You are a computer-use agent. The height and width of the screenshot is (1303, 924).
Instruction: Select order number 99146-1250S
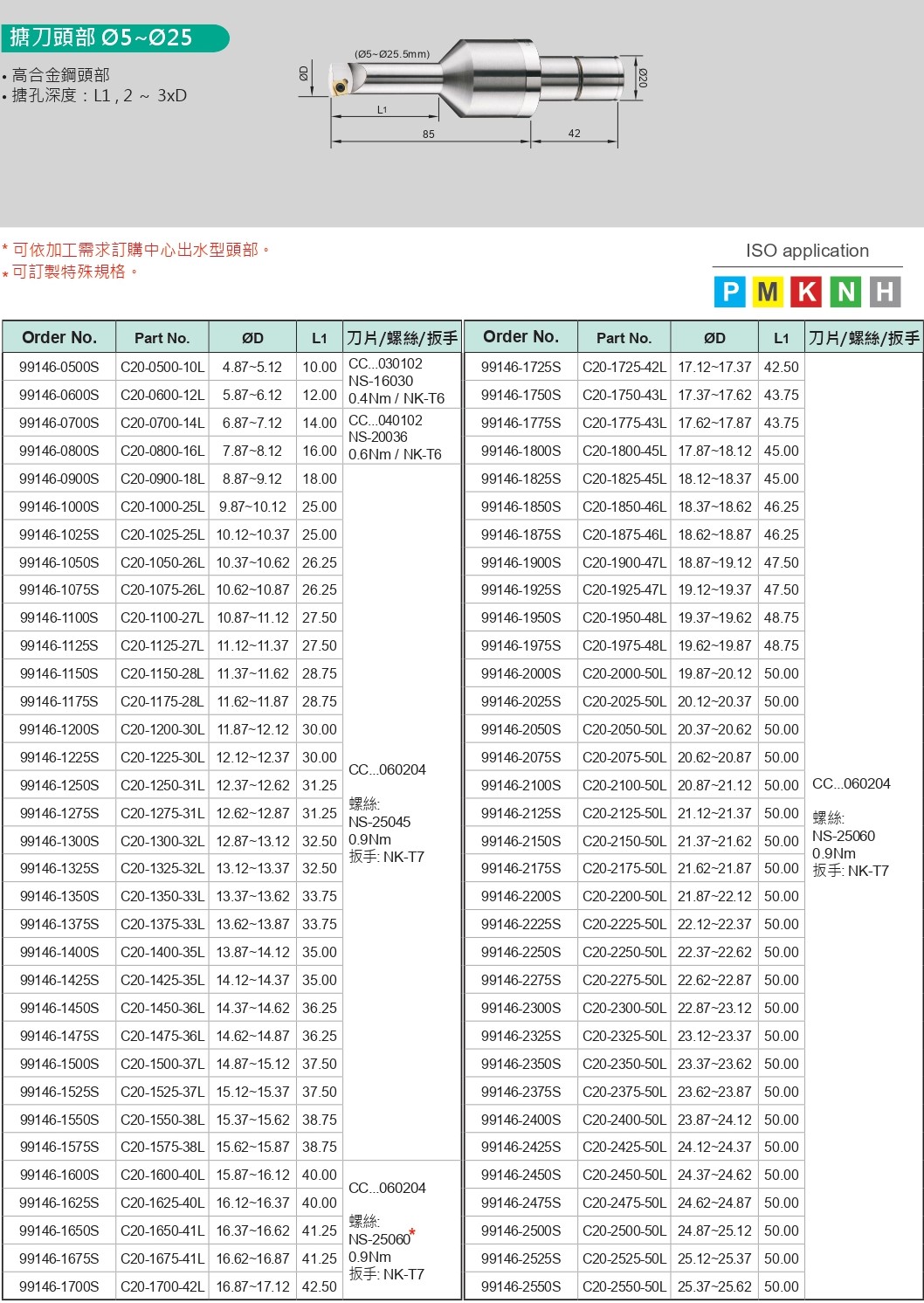coord(59,785)
